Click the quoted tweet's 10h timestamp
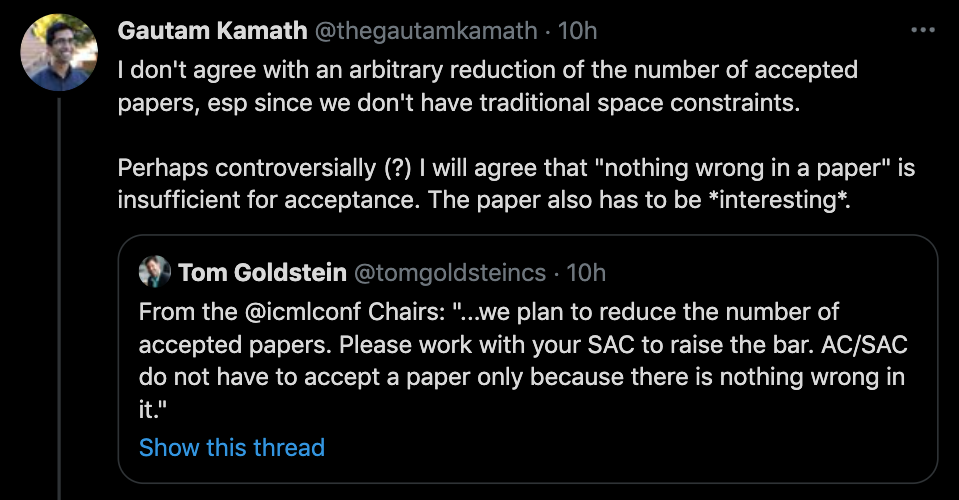 586,272
